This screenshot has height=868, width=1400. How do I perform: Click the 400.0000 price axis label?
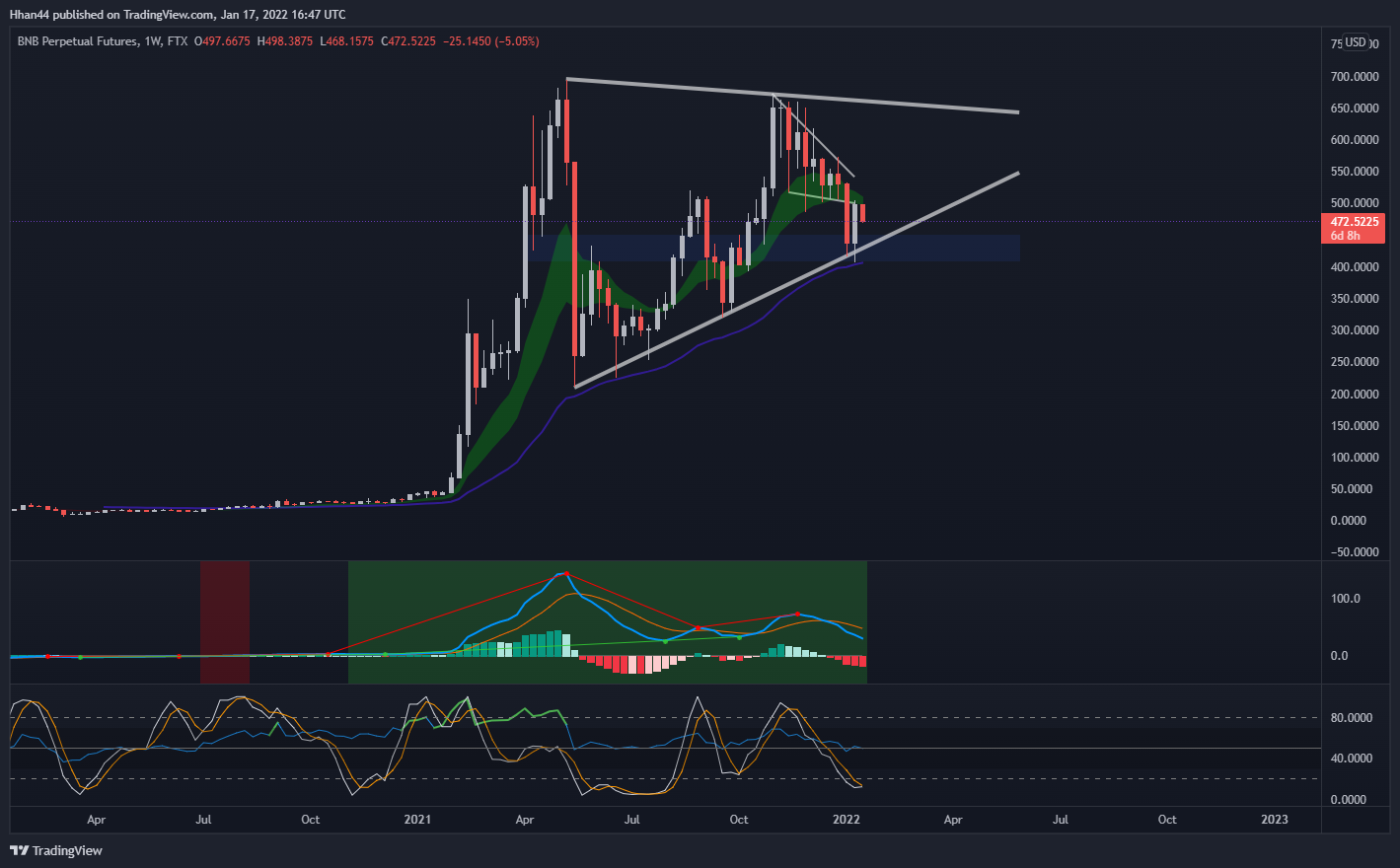(x=1354, y=267)
